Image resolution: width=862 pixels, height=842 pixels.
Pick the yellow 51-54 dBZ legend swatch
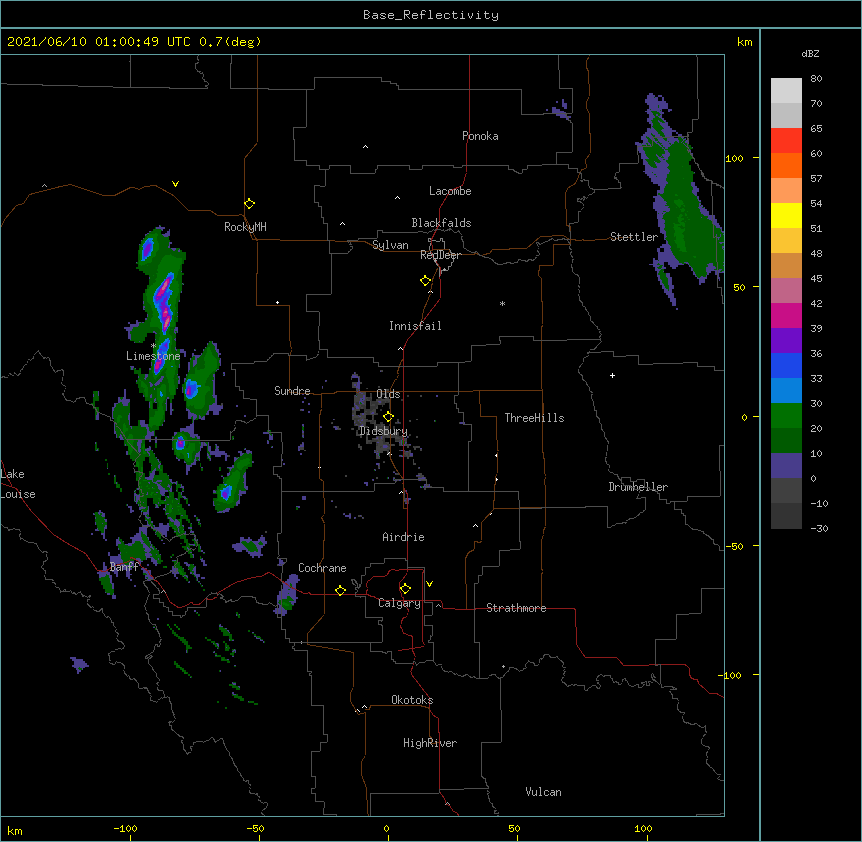(786, 215)
